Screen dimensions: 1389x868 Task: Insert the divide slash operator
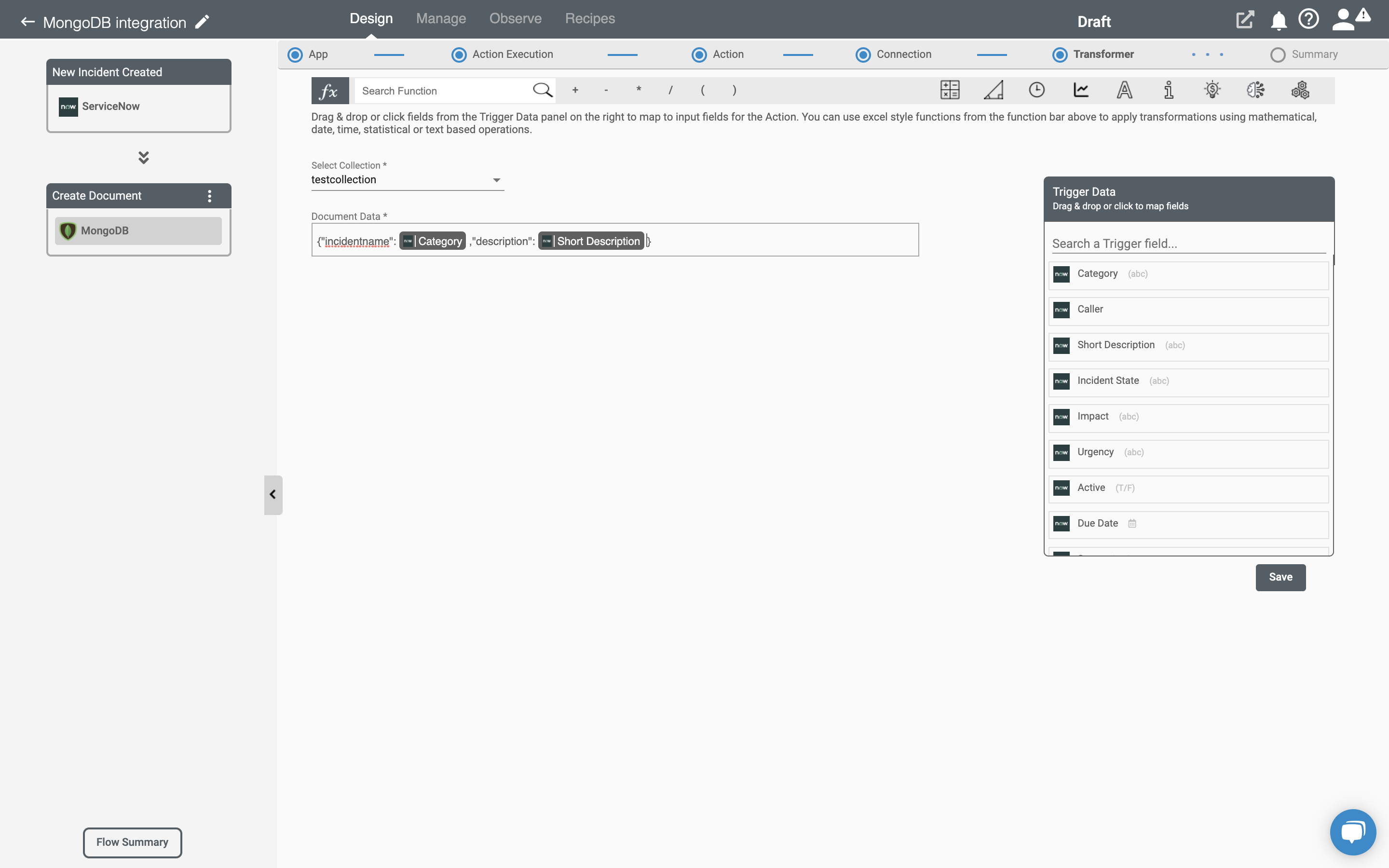click(x=670, y=90)
